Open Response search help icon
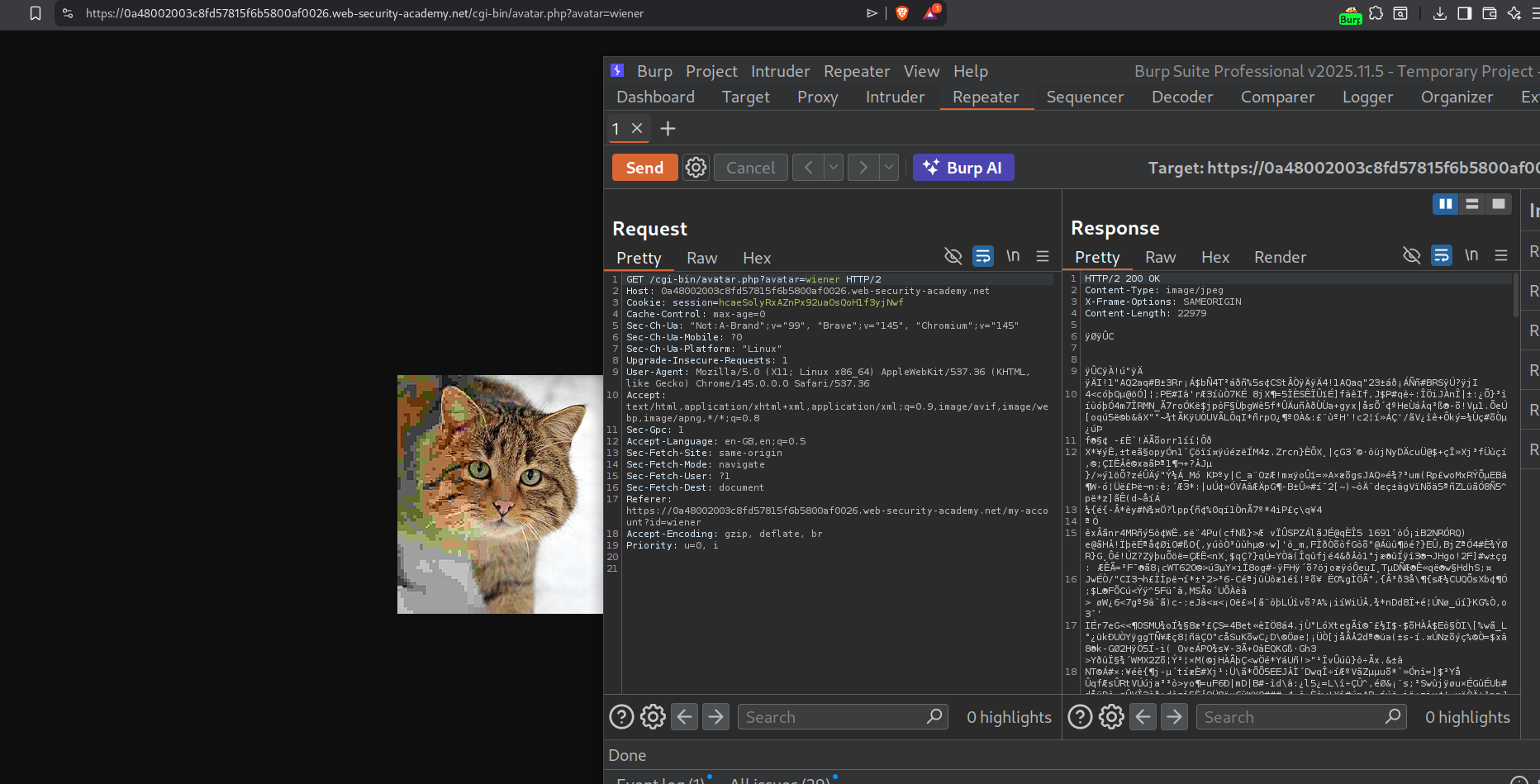Screen dimensions: 1540x784 (x=1080, y=717)
